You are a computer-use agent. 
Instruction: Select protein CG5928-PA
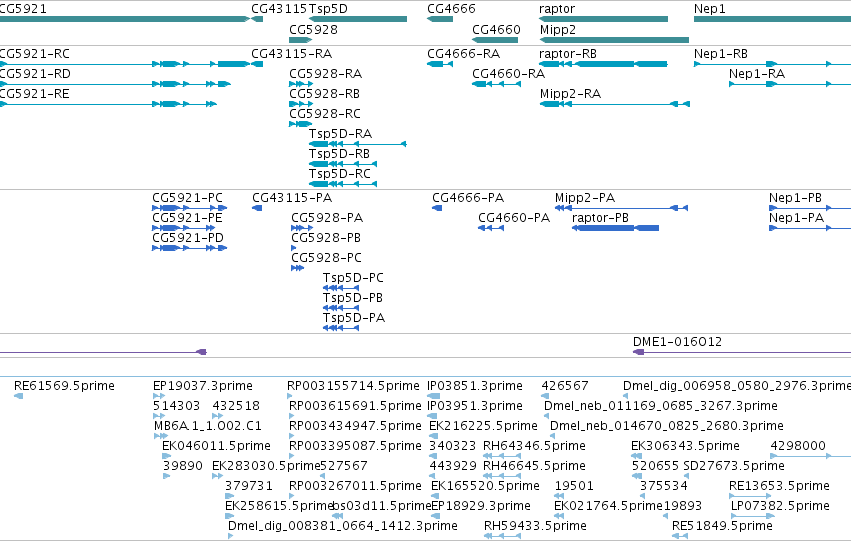point(302,228)
